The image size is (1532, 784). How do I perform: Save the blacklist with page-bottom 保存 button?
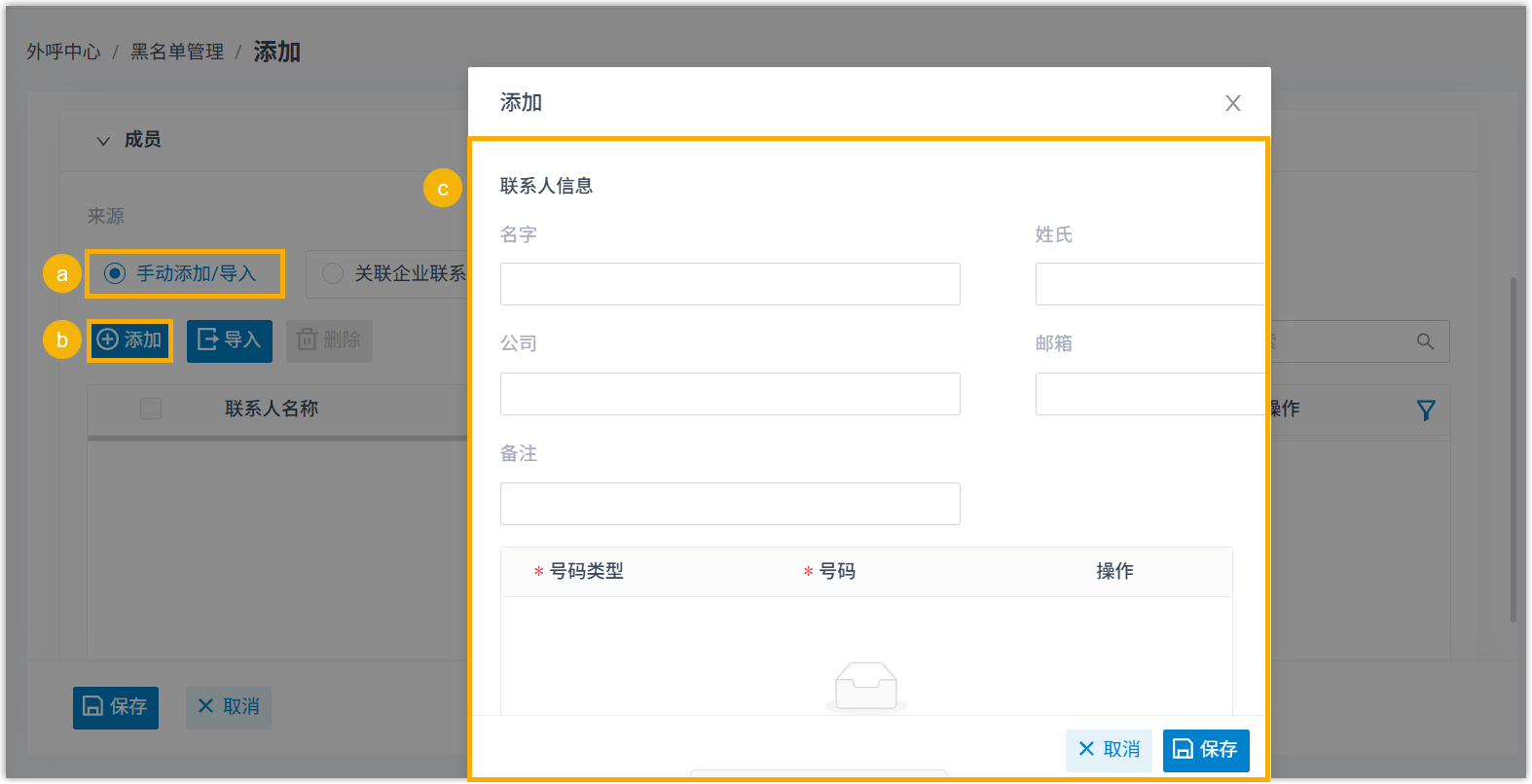tap(116, 707)
